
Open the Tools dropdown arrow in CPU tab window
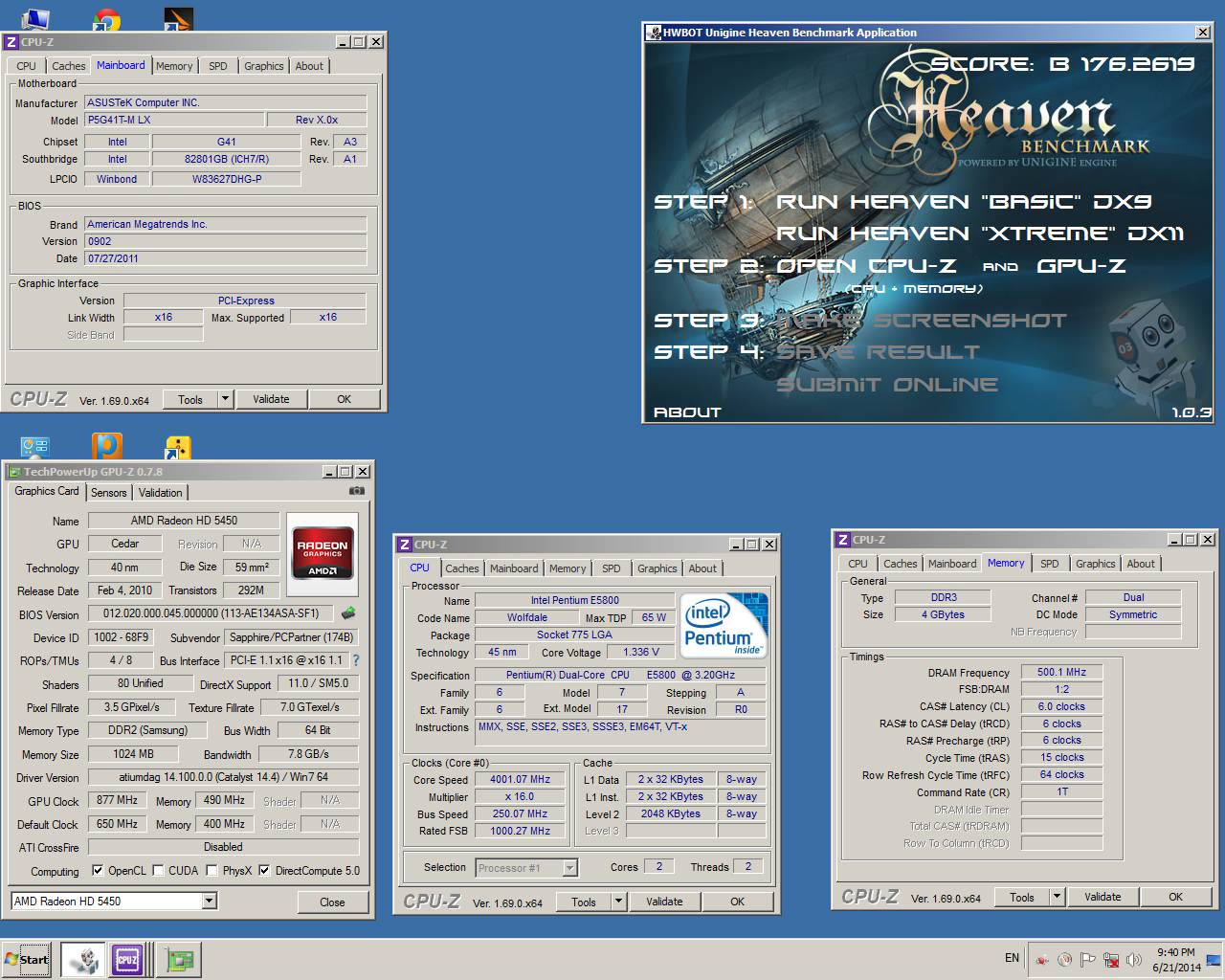[618, 902]
